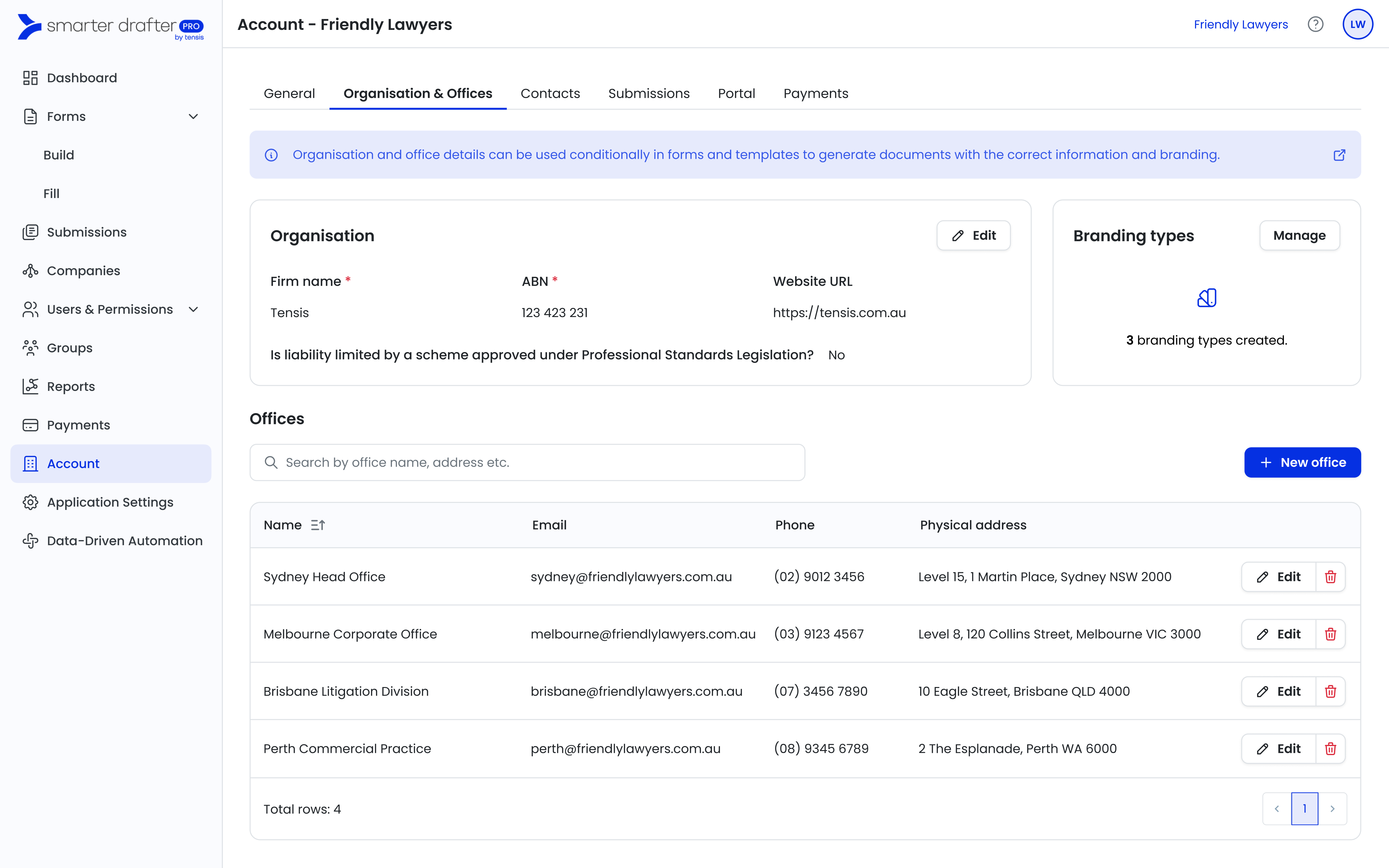1389x868 pixels.
Task: Edit the Organisation details
Action: click(974, 235)
